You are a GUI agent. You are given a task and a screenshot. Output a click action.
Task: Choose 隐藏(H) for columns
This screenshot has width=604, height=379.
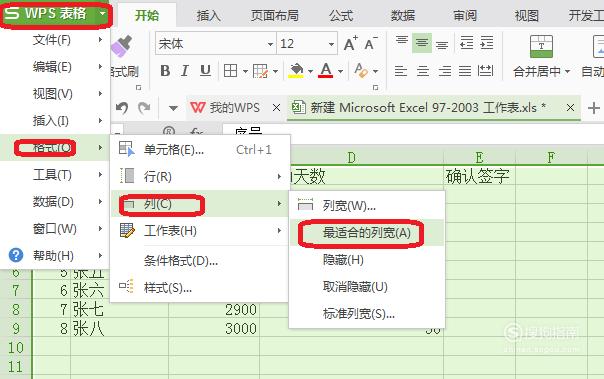(367, 260)
